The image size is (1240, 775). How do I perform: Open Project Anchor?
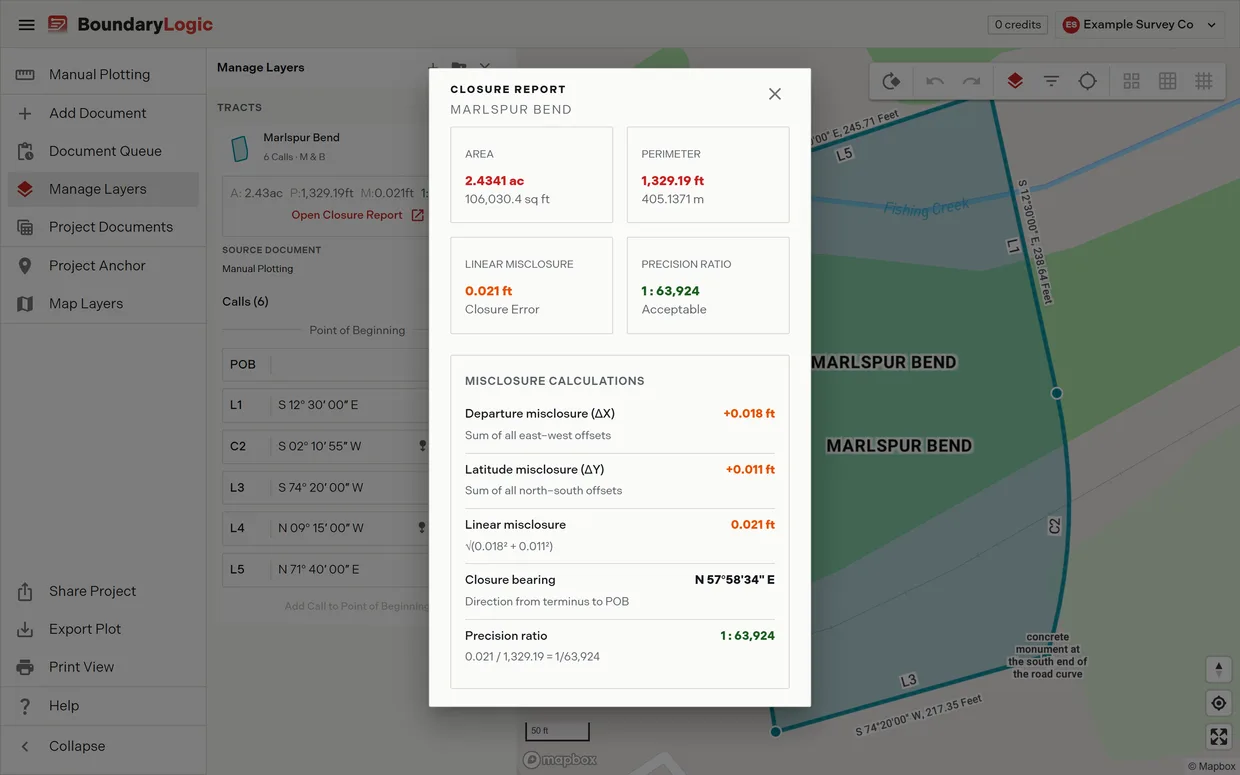103,265
